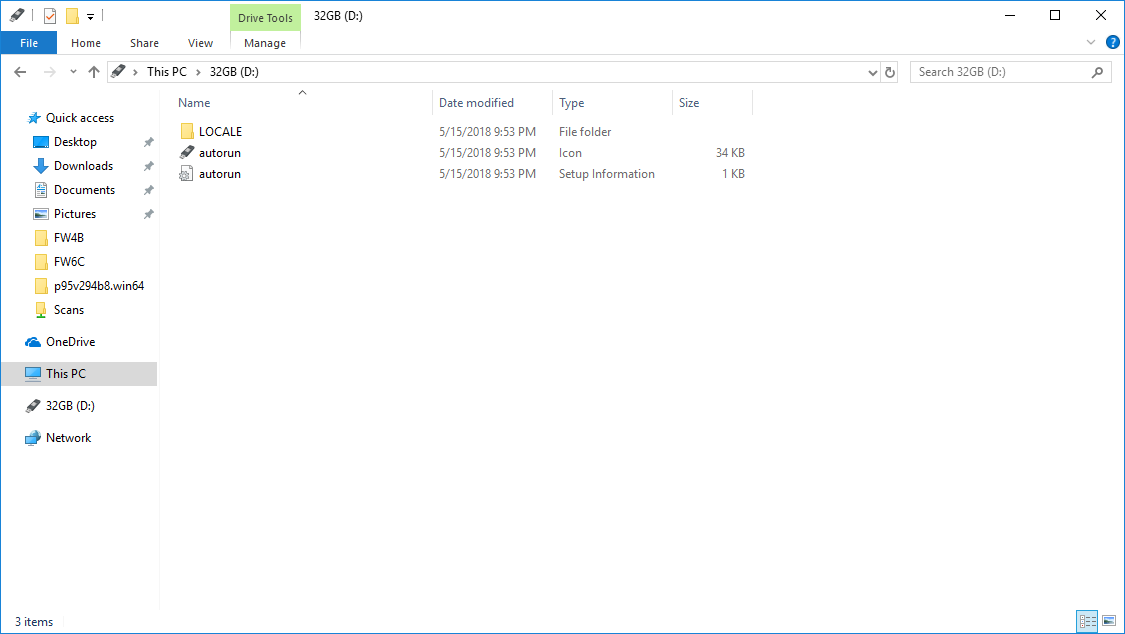Viewport: 1125px width, 634px height.
Task: Select the autorun Setup Information file
Action: (220, 174)
